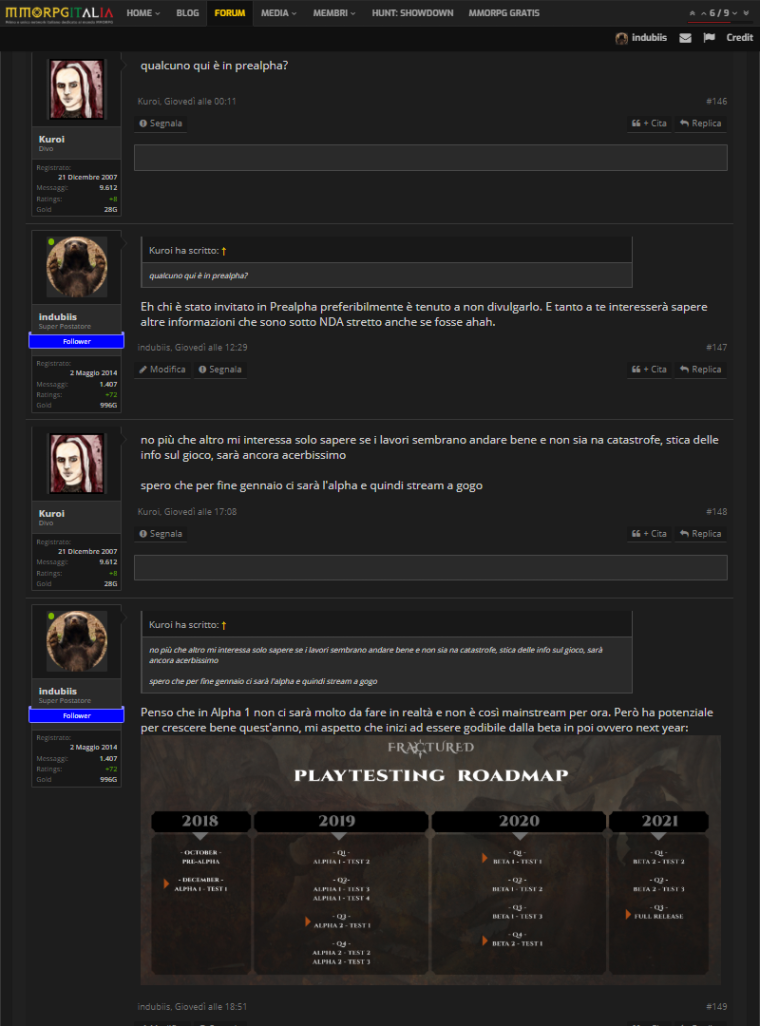Open the indubiis account avatar in header
The image size is (760, 1026).
621,38
